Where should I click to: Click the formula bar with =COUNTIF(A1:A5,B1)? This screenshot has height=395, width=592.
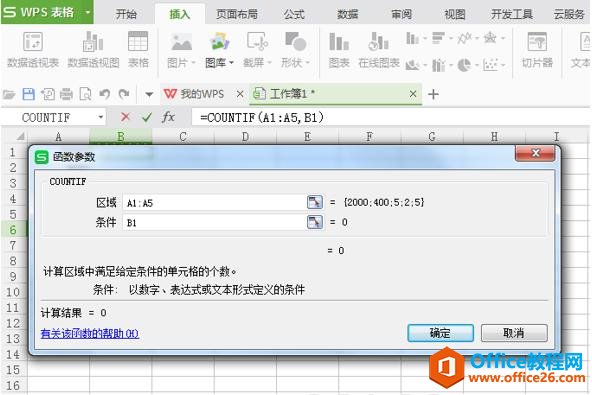pos(390,117)
